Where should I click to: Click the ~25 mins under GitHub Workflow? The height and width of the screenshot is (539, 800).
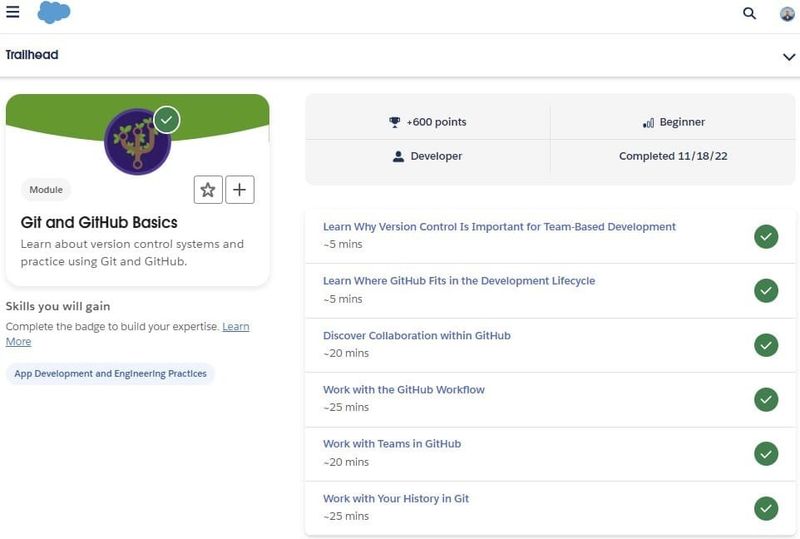coord(346,407)
